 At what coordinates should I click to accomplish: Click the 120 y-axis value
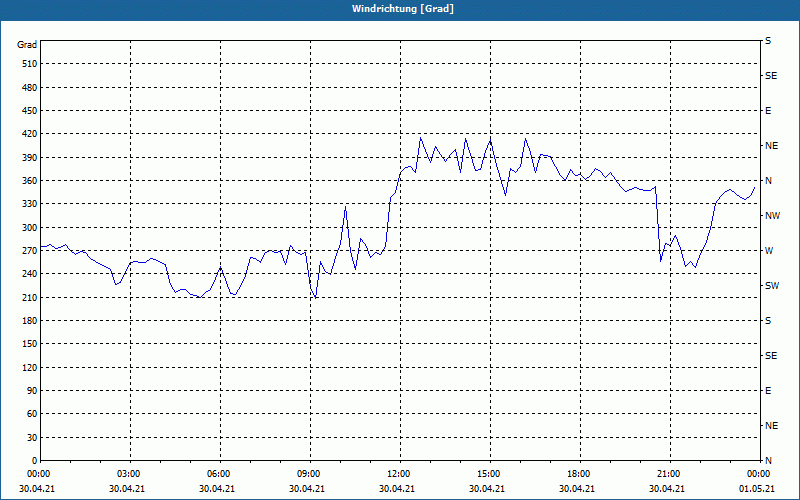[30, 367]
